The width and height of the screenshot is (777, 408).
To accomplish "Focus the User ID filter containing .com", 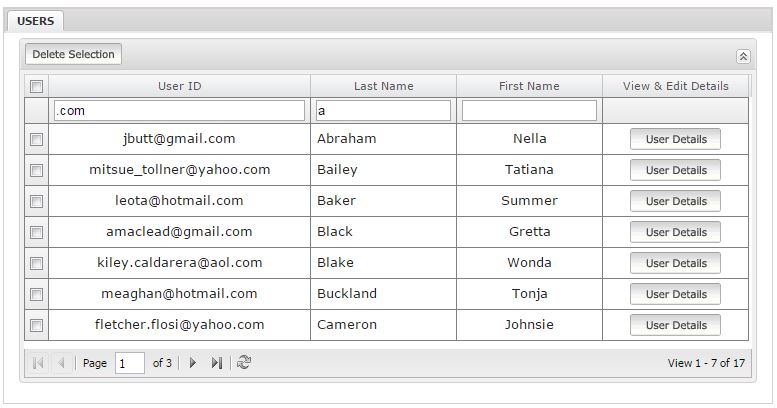I will pos(179,111).
